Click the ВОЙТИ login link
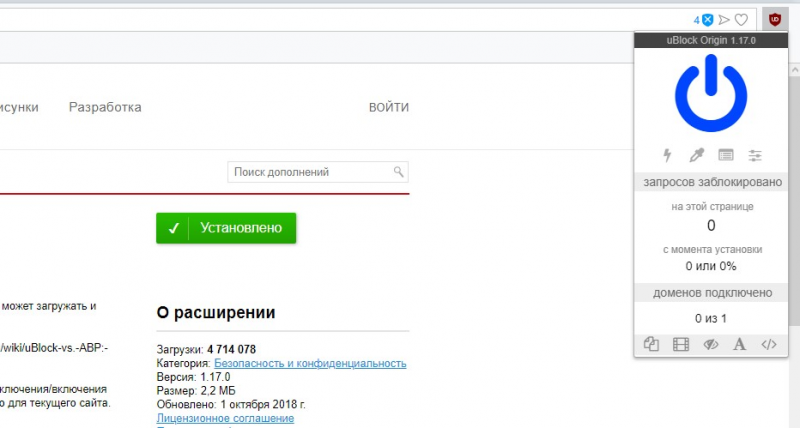This screenshot has height=428, width=800. 389,107
